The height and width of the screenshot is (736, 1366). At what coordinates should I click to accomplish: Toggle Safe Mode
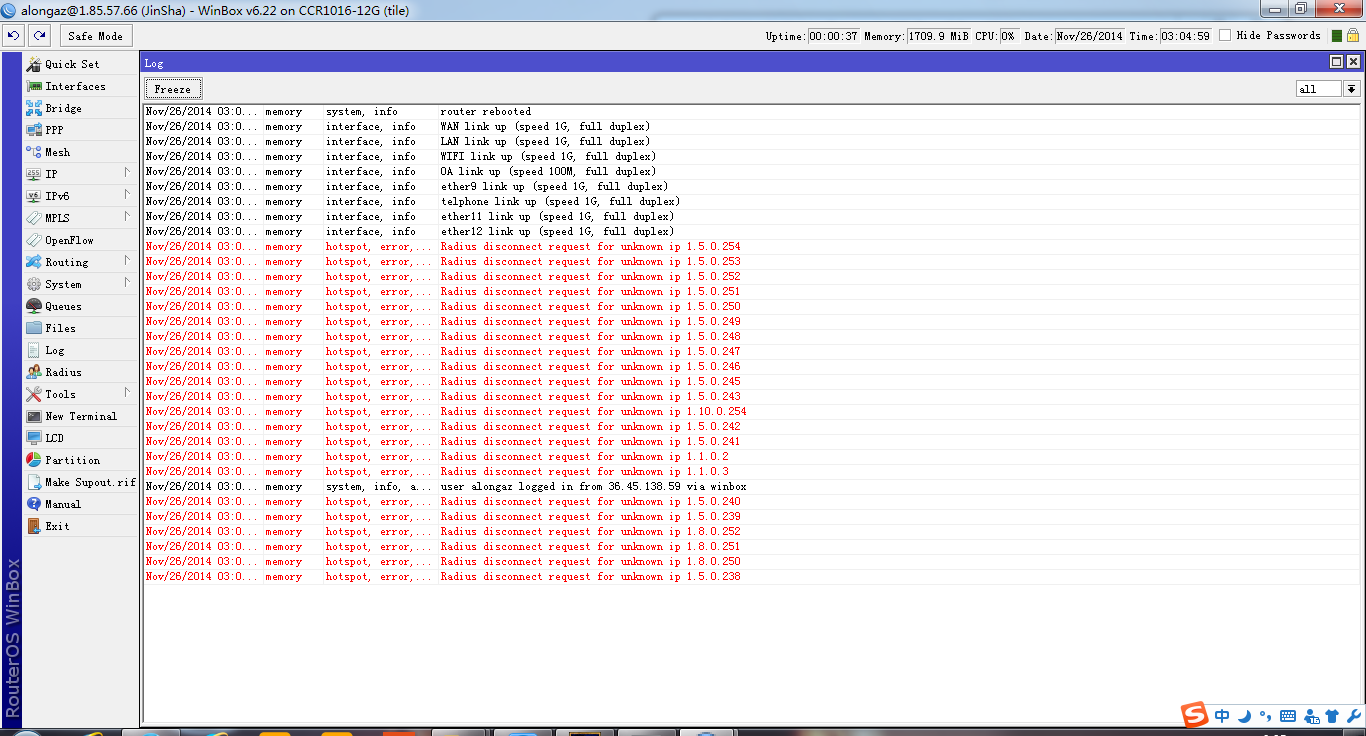pos(96,36)
